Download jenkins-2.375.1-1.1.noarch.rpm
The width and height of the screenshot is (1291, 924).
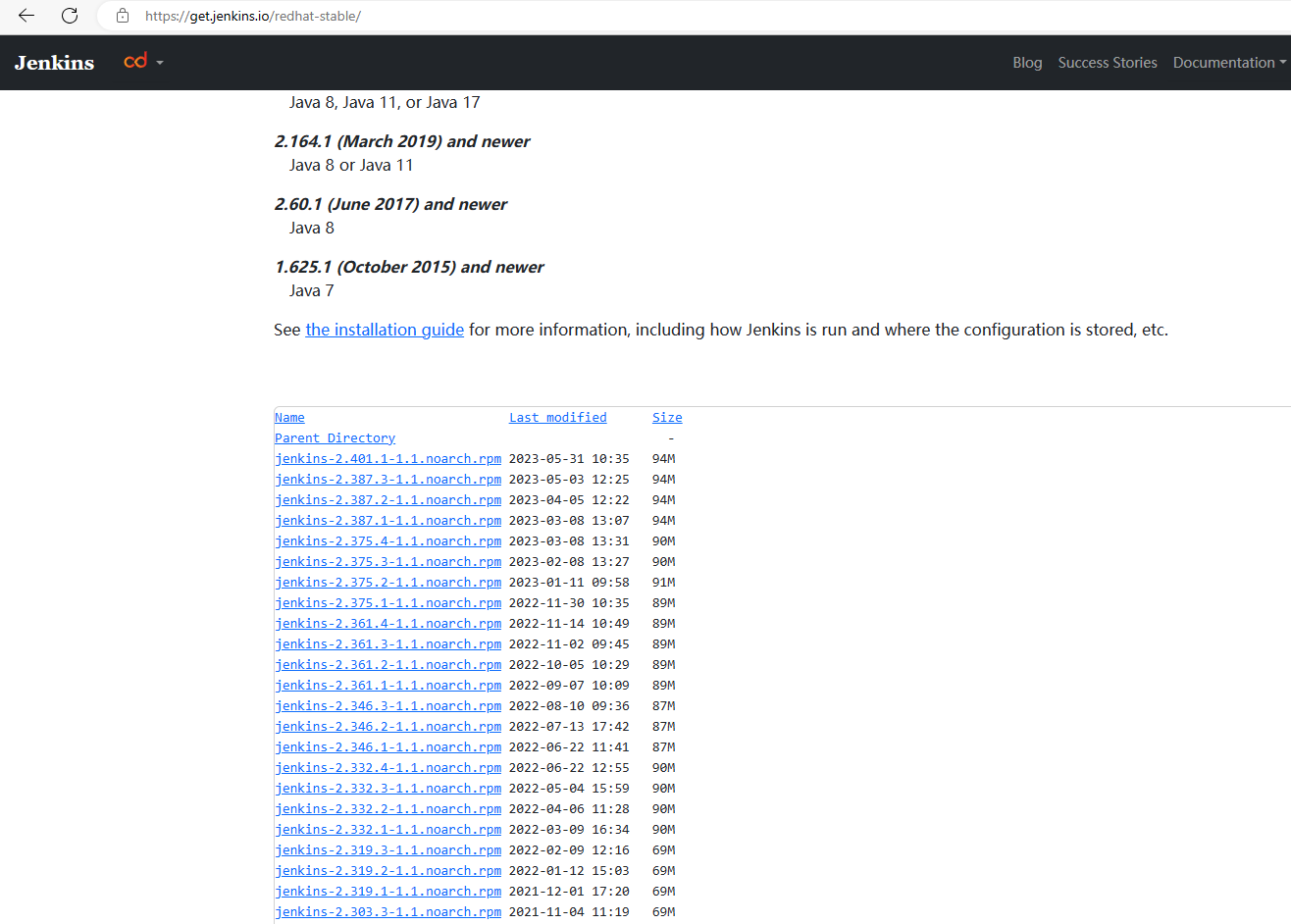pyautogui.click(x=387, y=603)
